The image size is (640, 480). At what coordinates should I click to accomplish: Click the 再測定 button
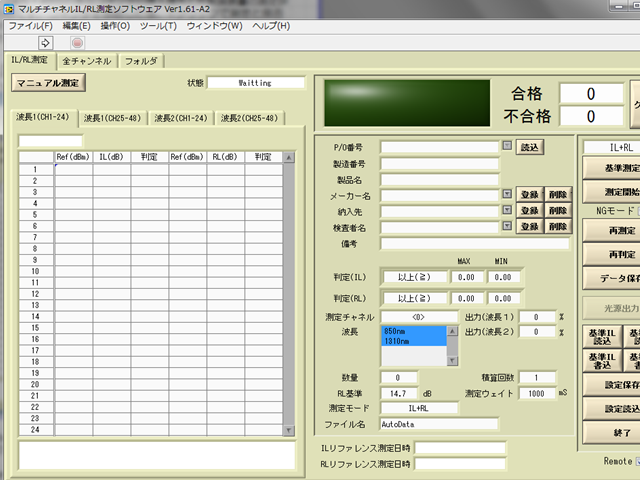pos(611,231)
